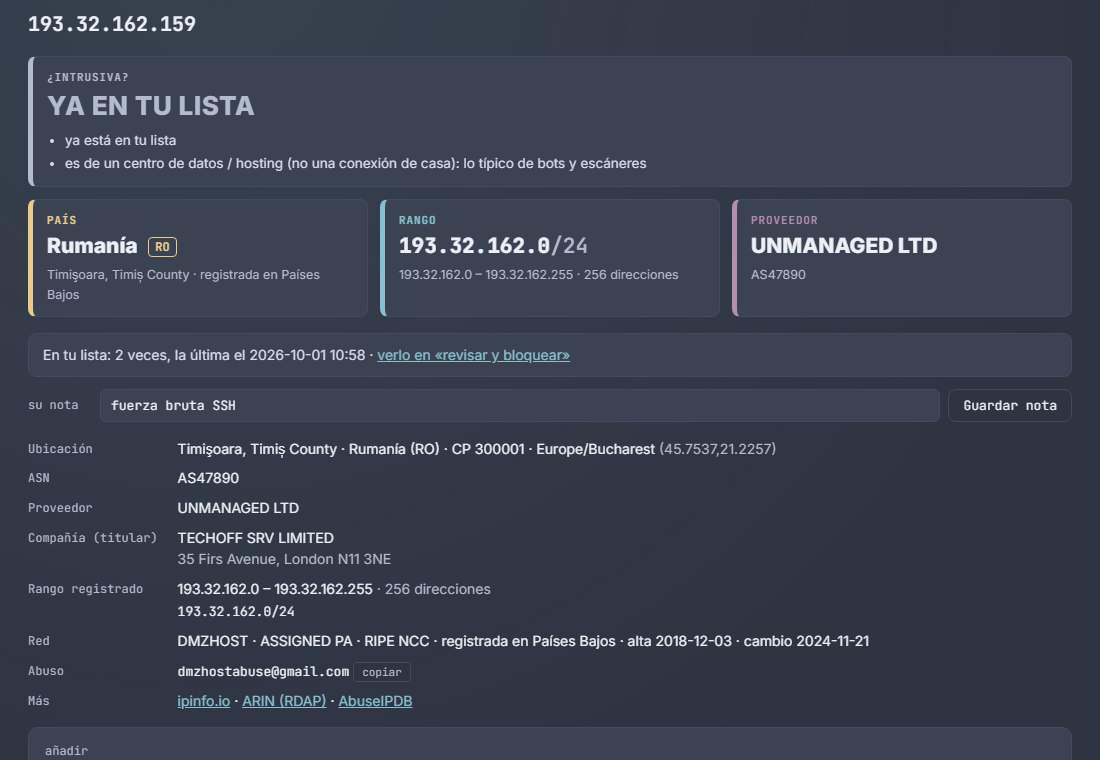
Task: Click Timişoara, Timiş County text in País card
Action: click(118, 274)
